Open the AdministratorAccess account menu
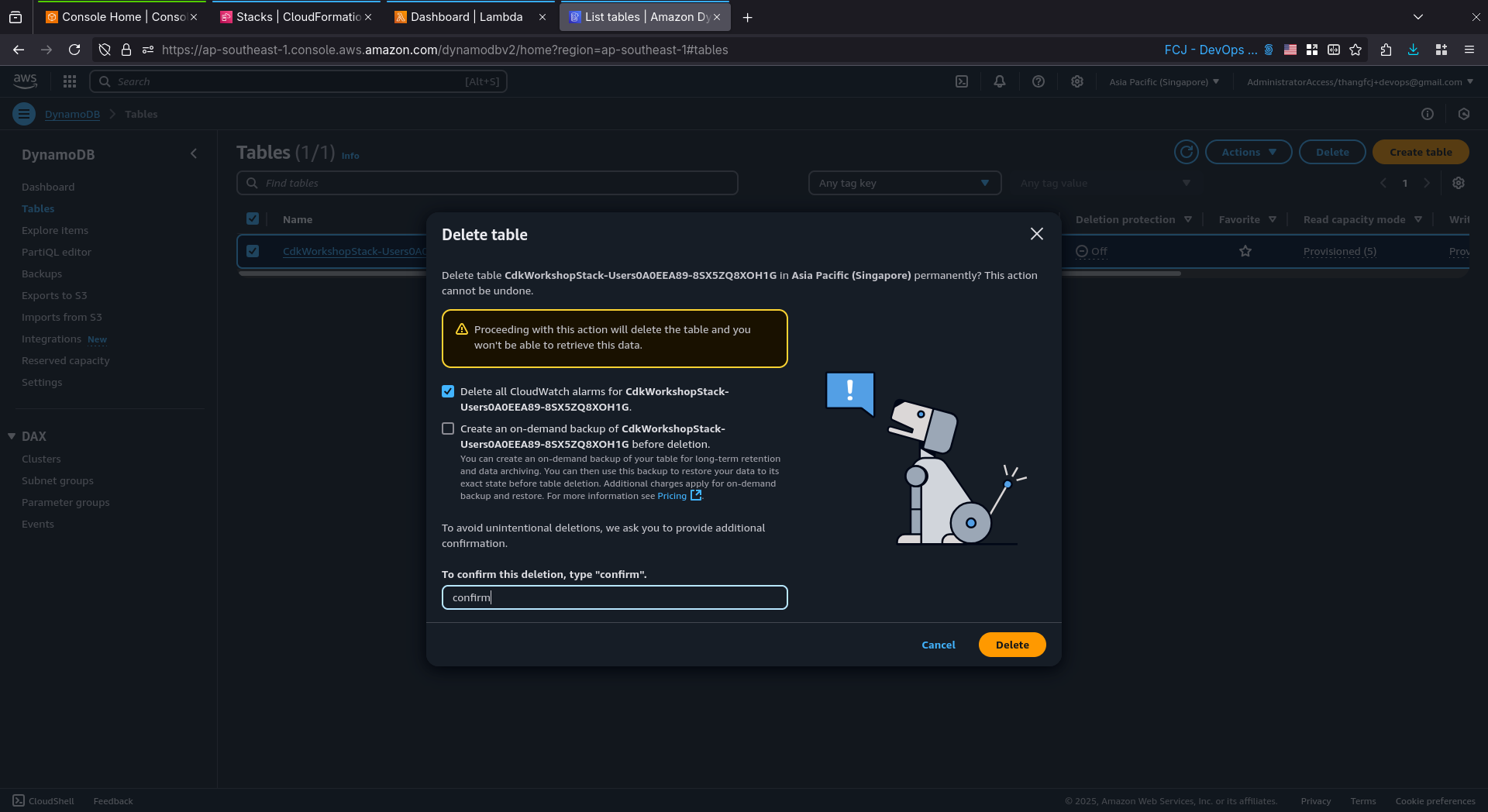 pyautogui.click(x=1360, y=81)
